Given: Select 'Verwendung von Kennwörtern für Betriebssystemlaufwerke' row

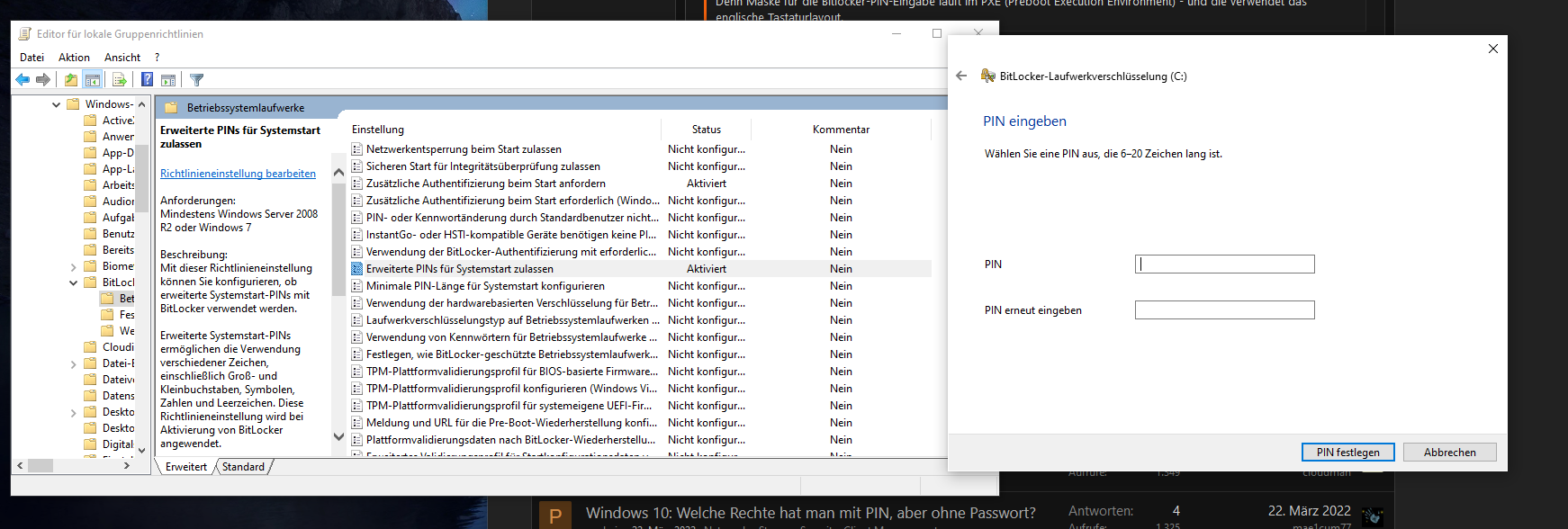Looking at the screenshot, I should 640,337.
